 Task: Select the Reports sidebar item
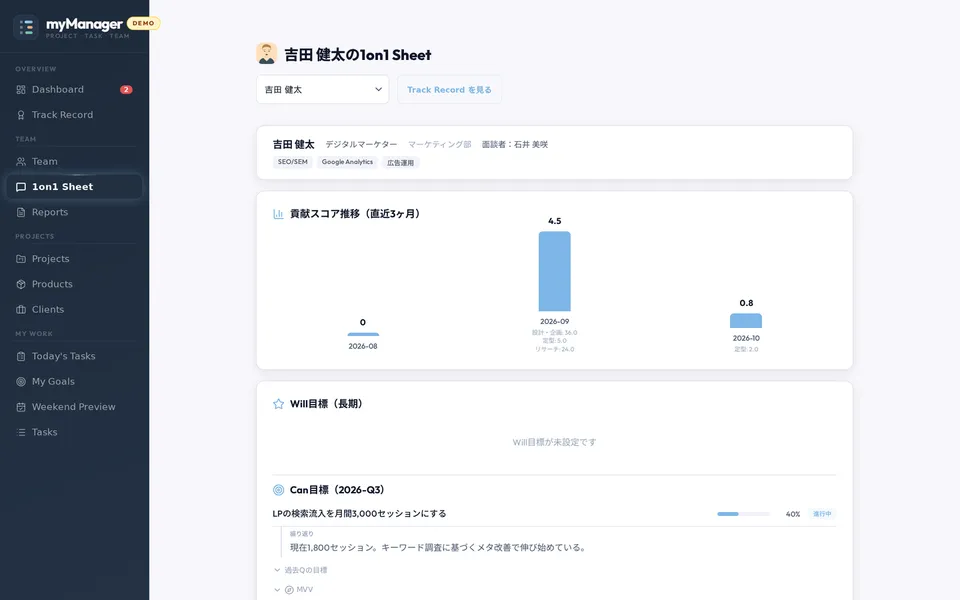[x=74, y=212]
